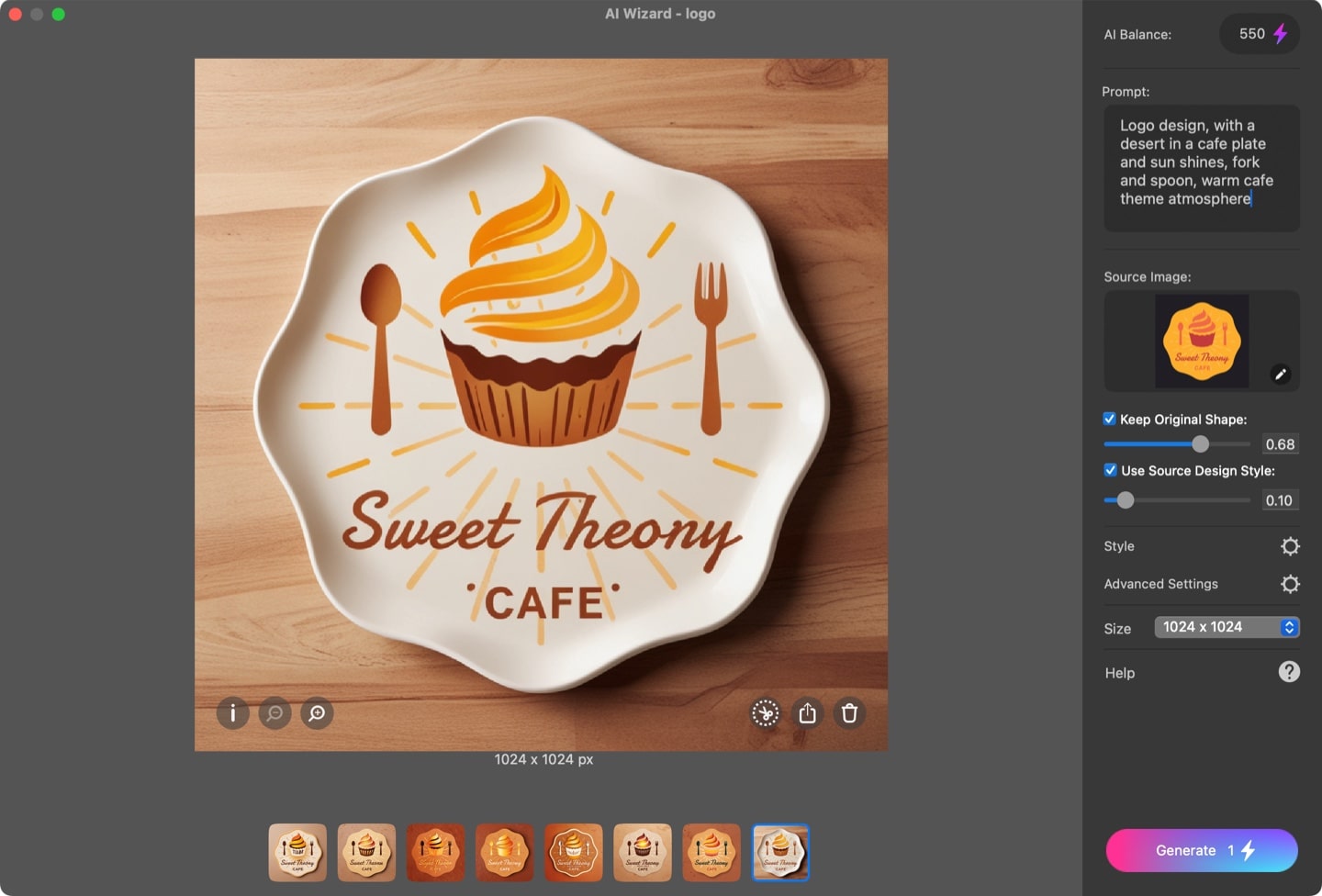Open the Advanced Settings gear
The height and width of the screenshot is (896, 1322).
click(1290, 584)
